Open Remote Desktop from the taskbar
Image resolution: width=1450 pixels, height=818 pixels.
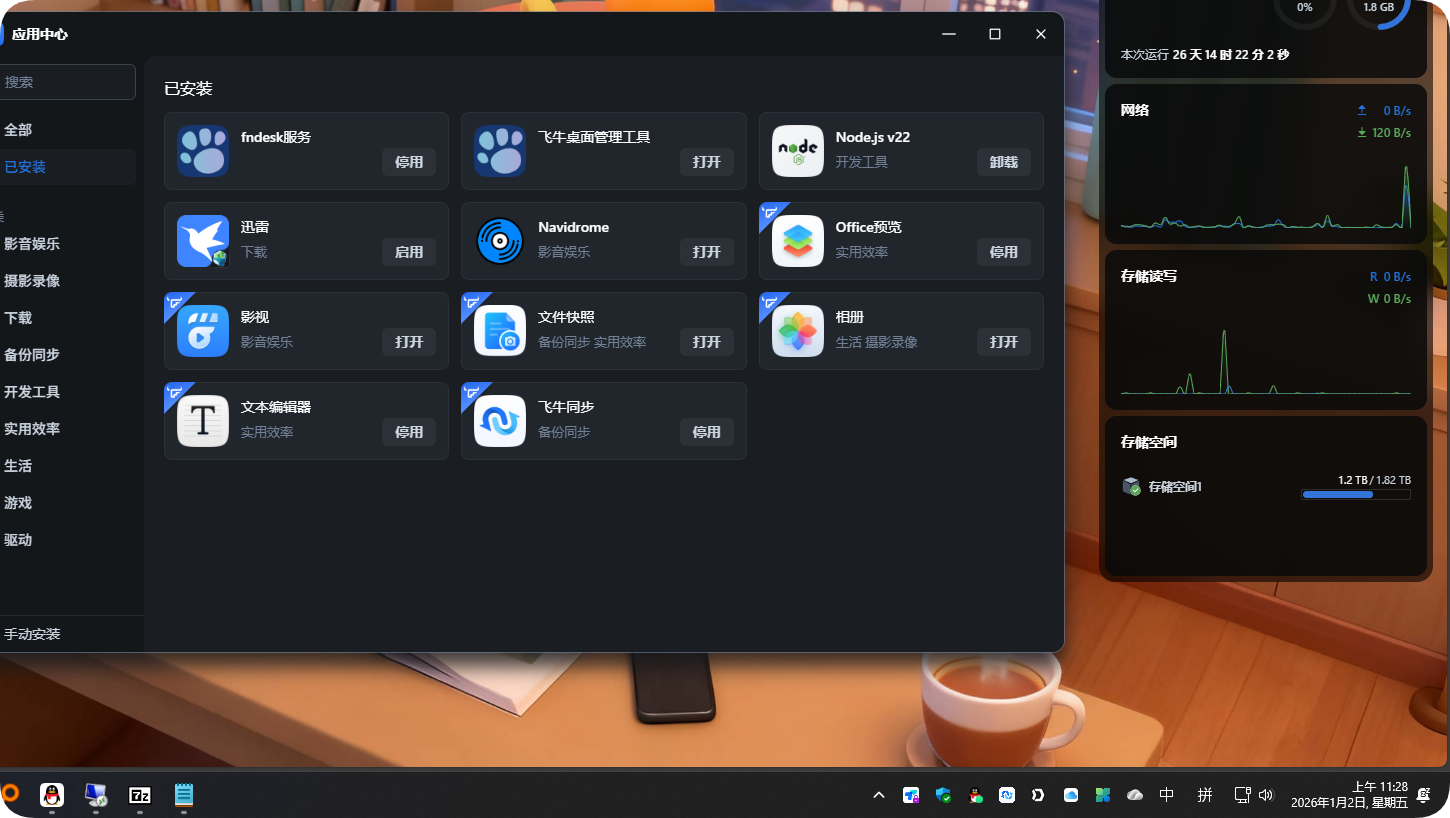pyautogui.click(x=96, y=795)
